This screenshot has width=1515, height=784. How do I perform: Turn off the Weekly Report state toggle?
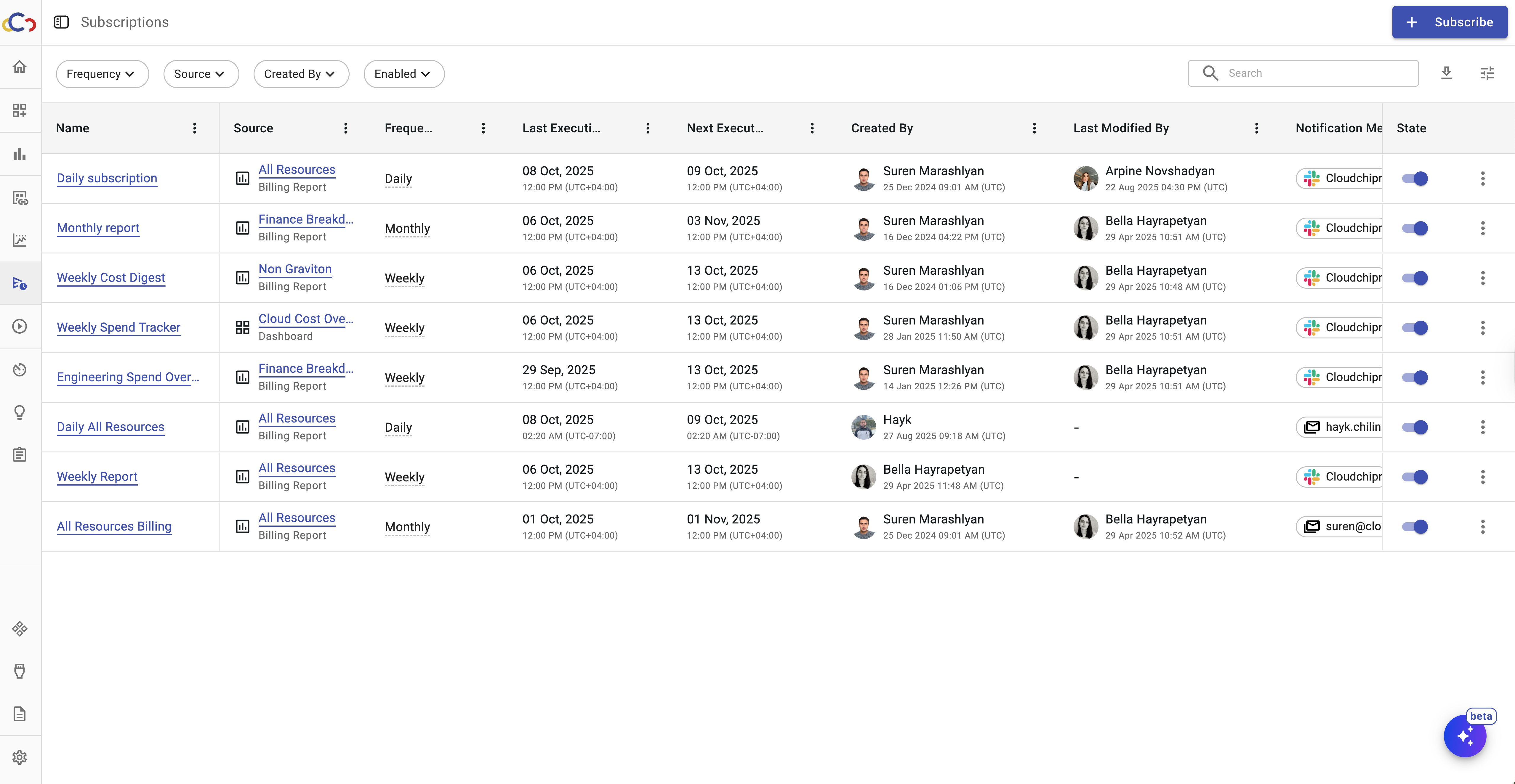tap(1415, 477)
